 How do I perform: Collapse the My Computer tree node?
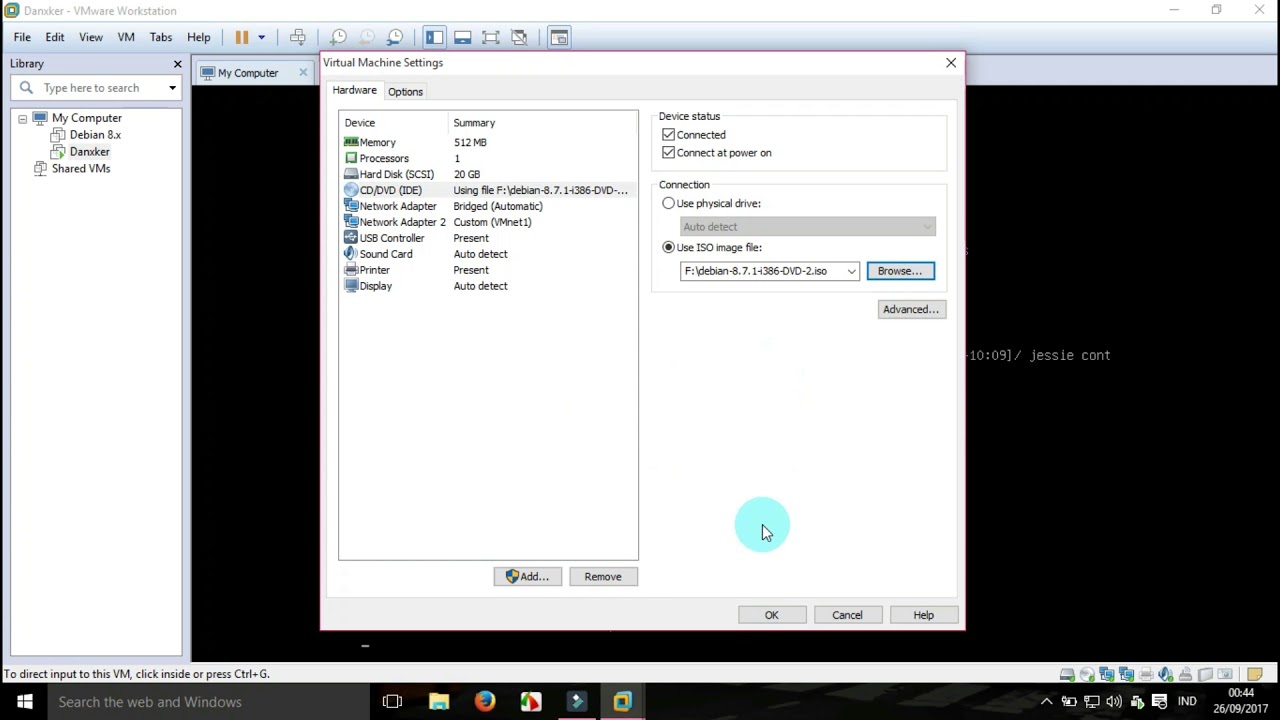(22, 118)
